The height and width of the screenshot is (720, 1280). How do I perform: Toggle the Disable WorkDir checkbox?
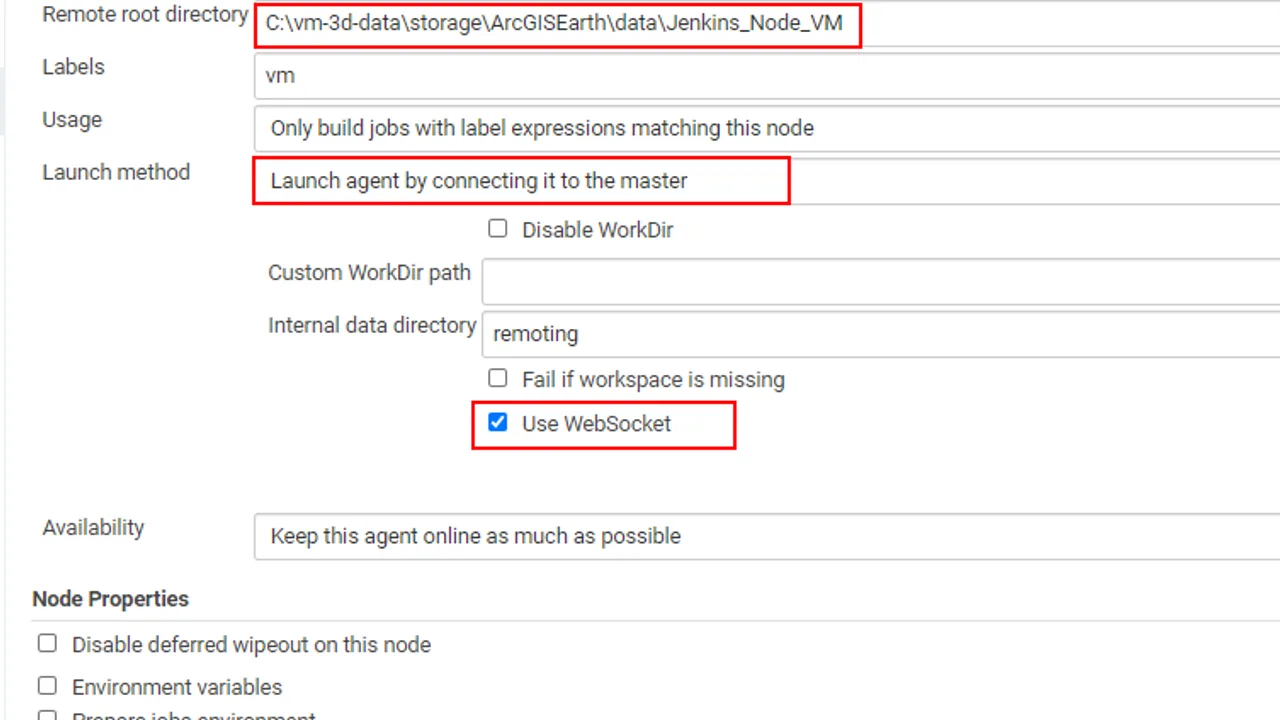coord(497,228)
